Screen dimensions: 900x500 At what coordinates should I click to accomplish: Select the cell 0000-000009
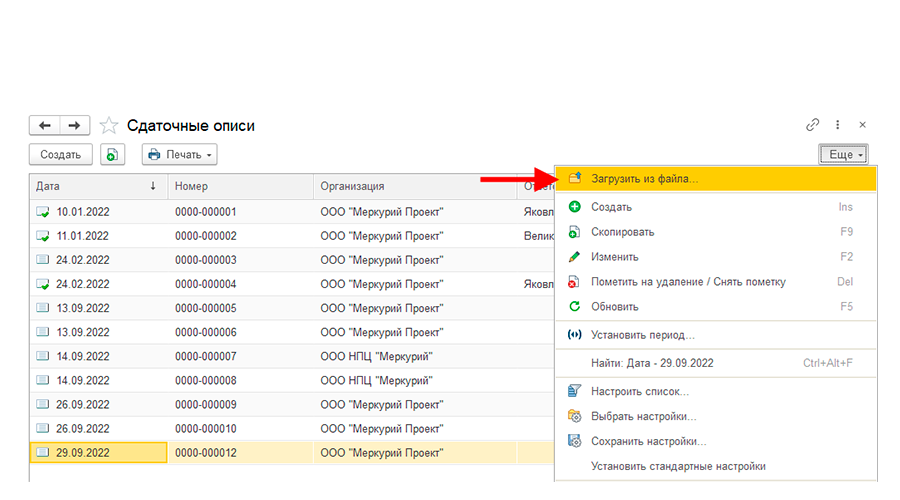(x=240, y=405)
